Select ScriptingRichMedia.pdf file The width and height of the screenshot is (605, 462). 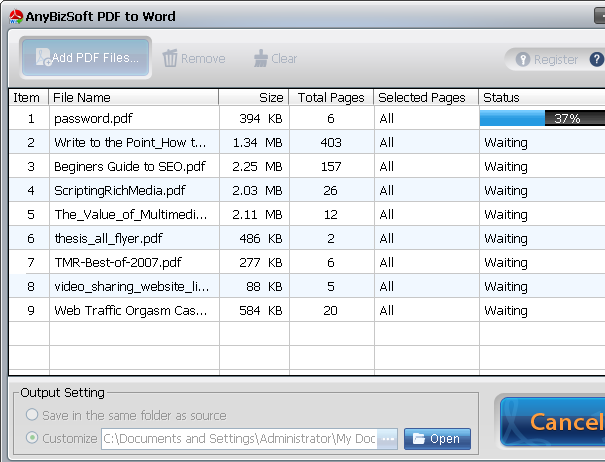click(x=120, y=190)
